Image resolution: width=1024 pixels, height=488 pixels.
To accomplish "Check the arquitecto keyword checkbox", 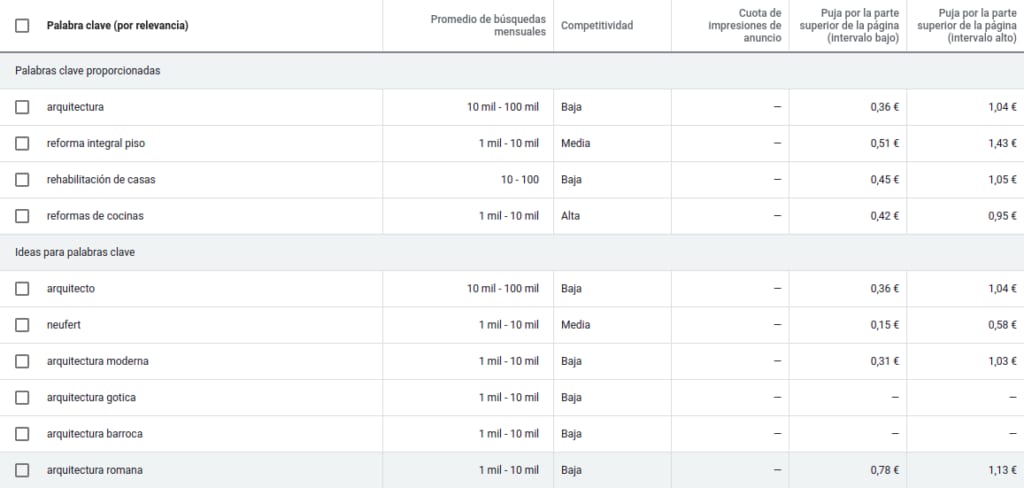I will (22, 289).
